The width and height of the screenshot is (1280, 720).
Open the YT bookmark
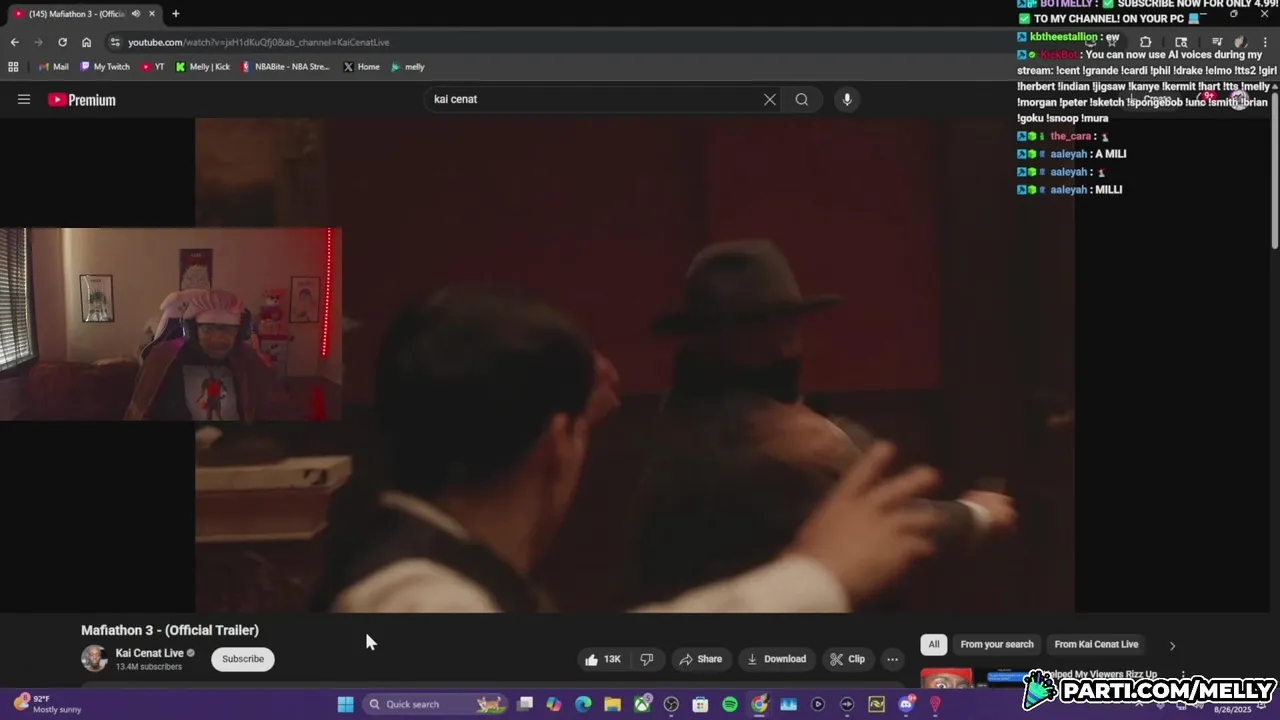pos(152,67)
